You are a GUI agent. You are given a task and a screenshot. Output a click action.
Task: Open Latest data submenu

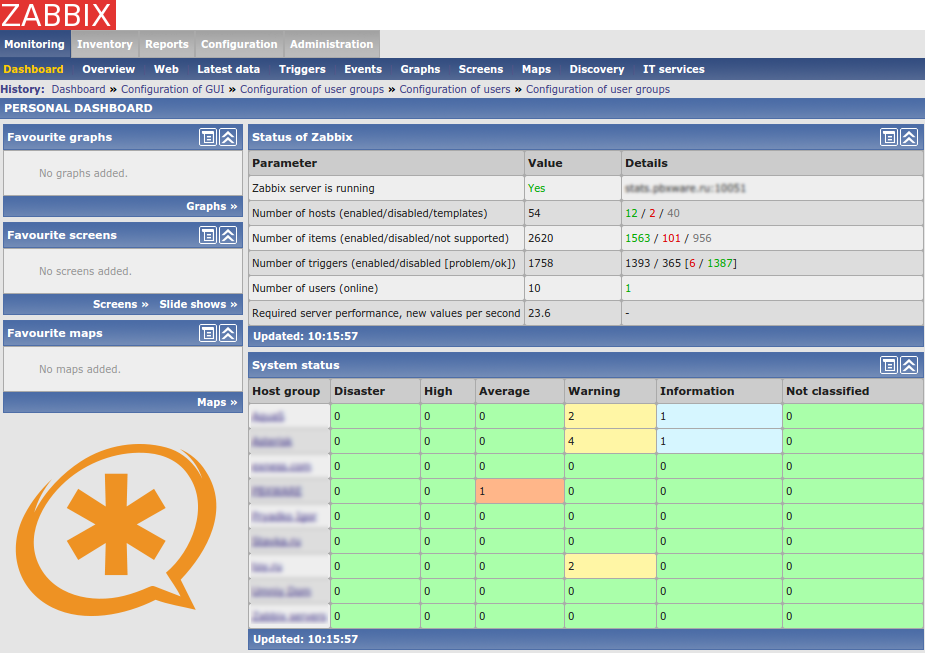[x=228, y=69]
